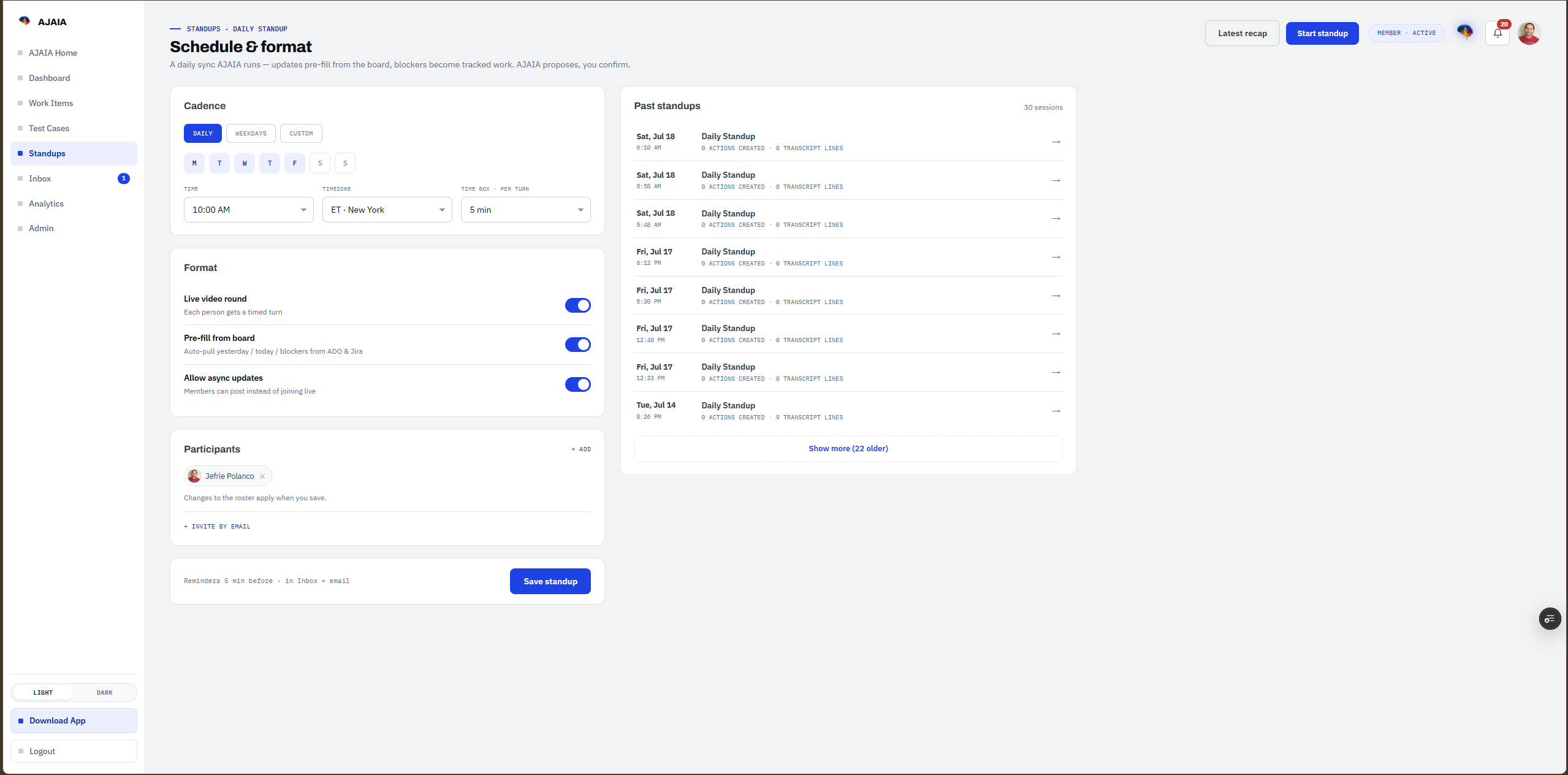The image size is (1568, 775).
Task: Click the Latest recap button
Action: [1242, 33]
